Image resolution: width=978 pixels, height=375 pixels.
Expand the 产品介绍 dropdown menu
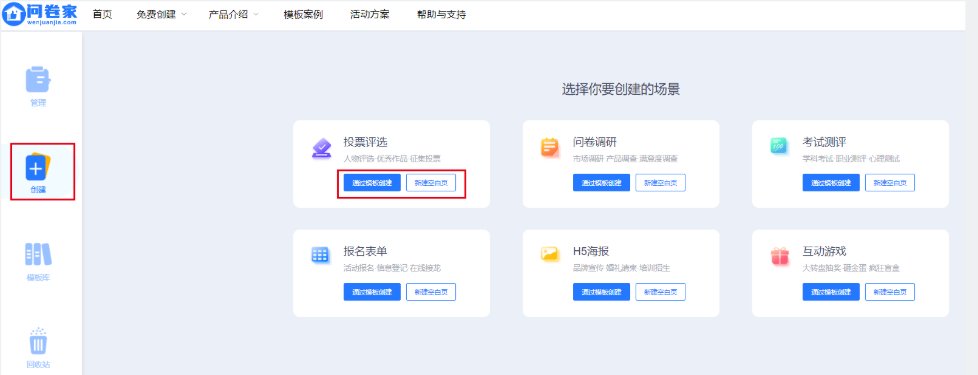(233, 15)
